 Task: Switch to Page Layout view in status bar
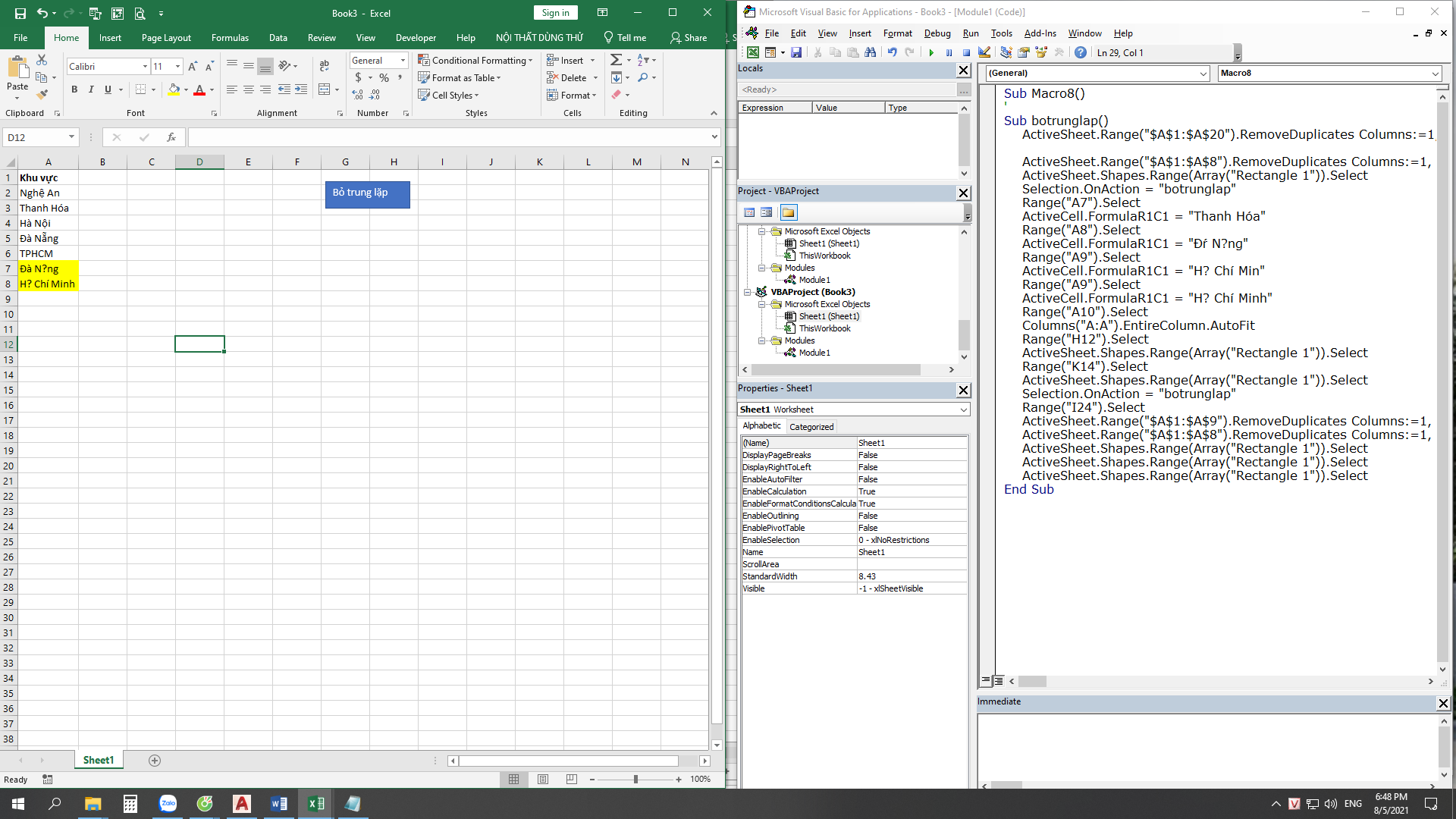point(543,779)
